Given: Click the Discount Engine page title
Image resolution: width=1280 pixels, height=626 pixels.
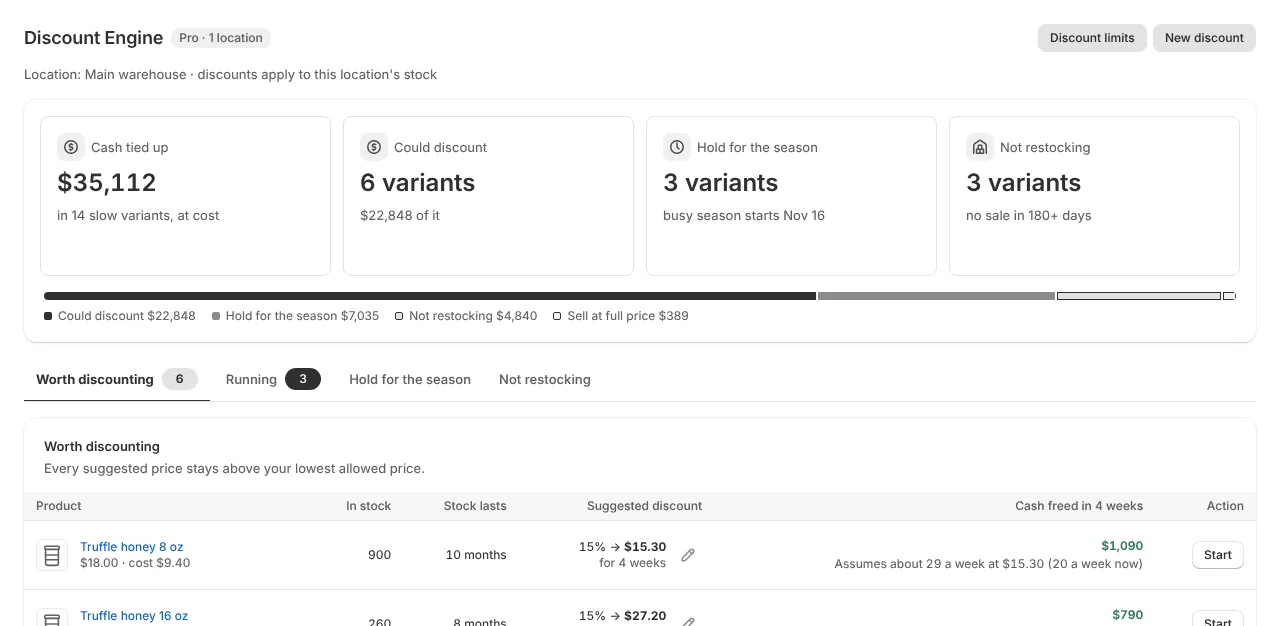Looking at the screenshot, I should click(x=94, y=38).
